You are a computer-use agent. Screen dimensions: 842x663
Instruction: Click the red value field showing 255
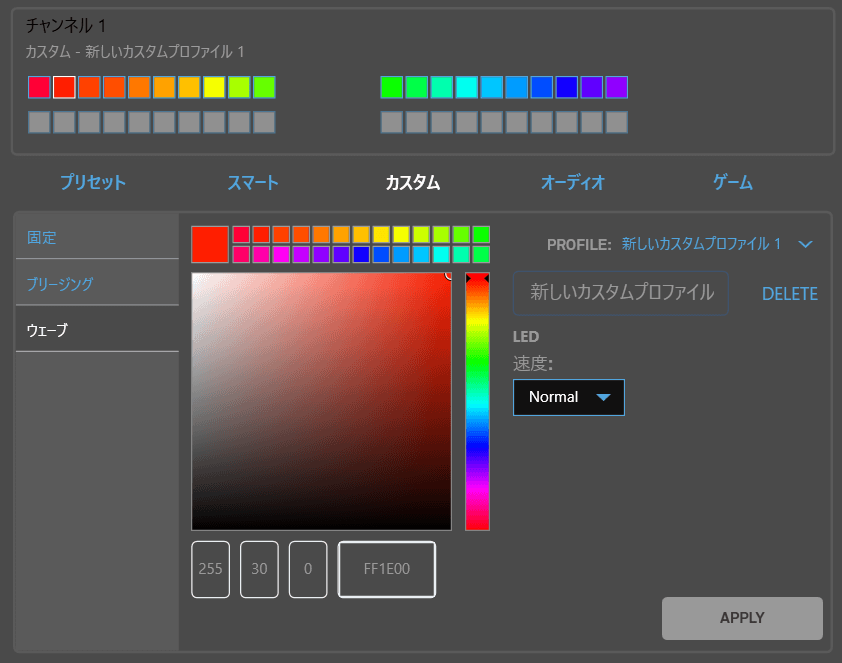pyautogui.click(x=210, y=569)
